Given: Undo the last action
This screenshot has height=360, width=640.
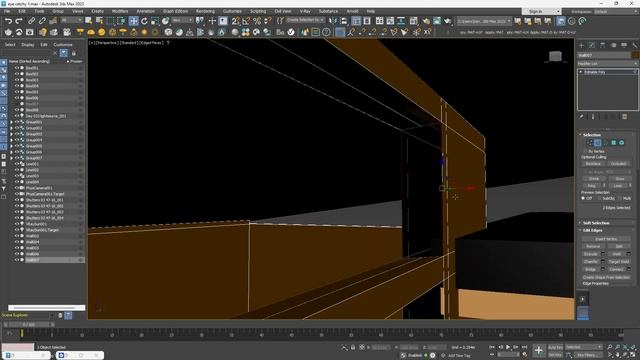Looking at the screenshot, I should 8,21.
